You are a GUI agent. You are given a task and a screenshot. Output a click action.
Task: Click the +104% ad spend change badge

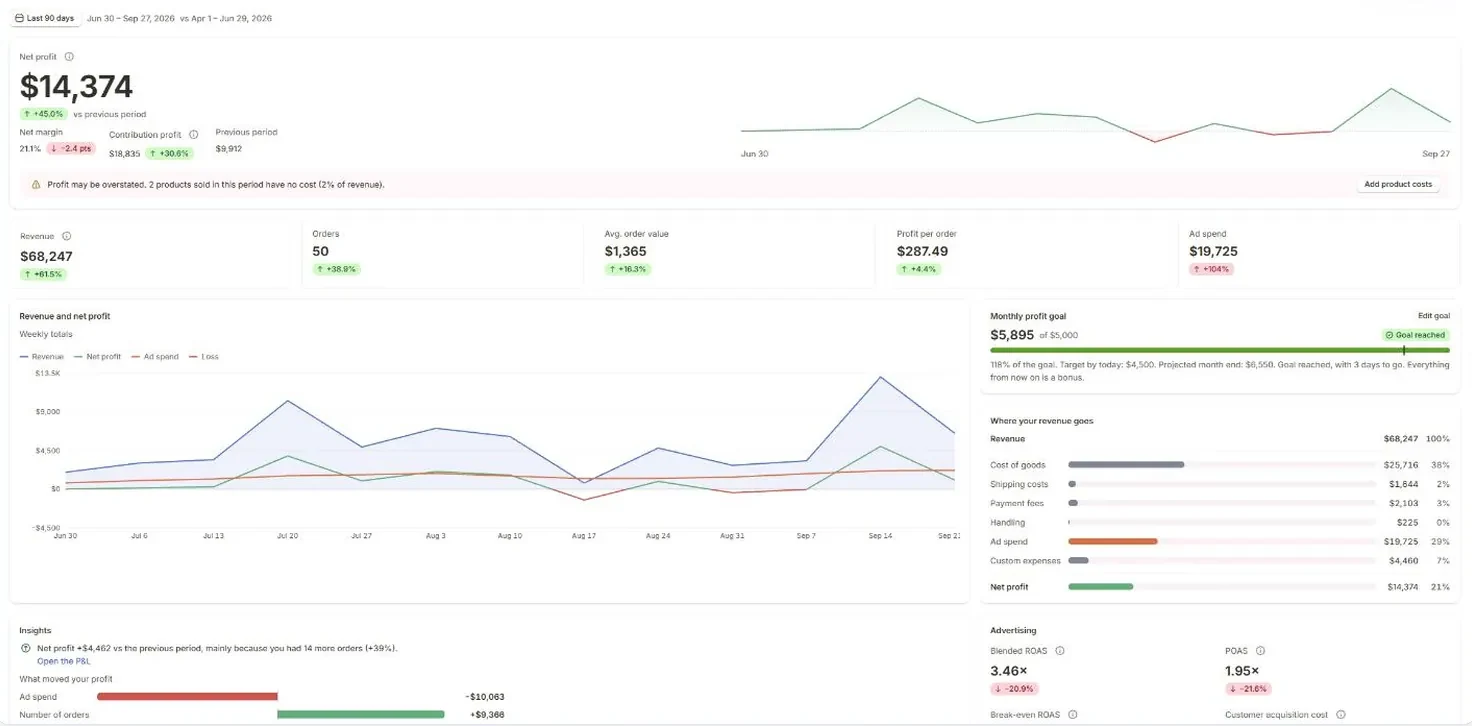point(1211,269)
